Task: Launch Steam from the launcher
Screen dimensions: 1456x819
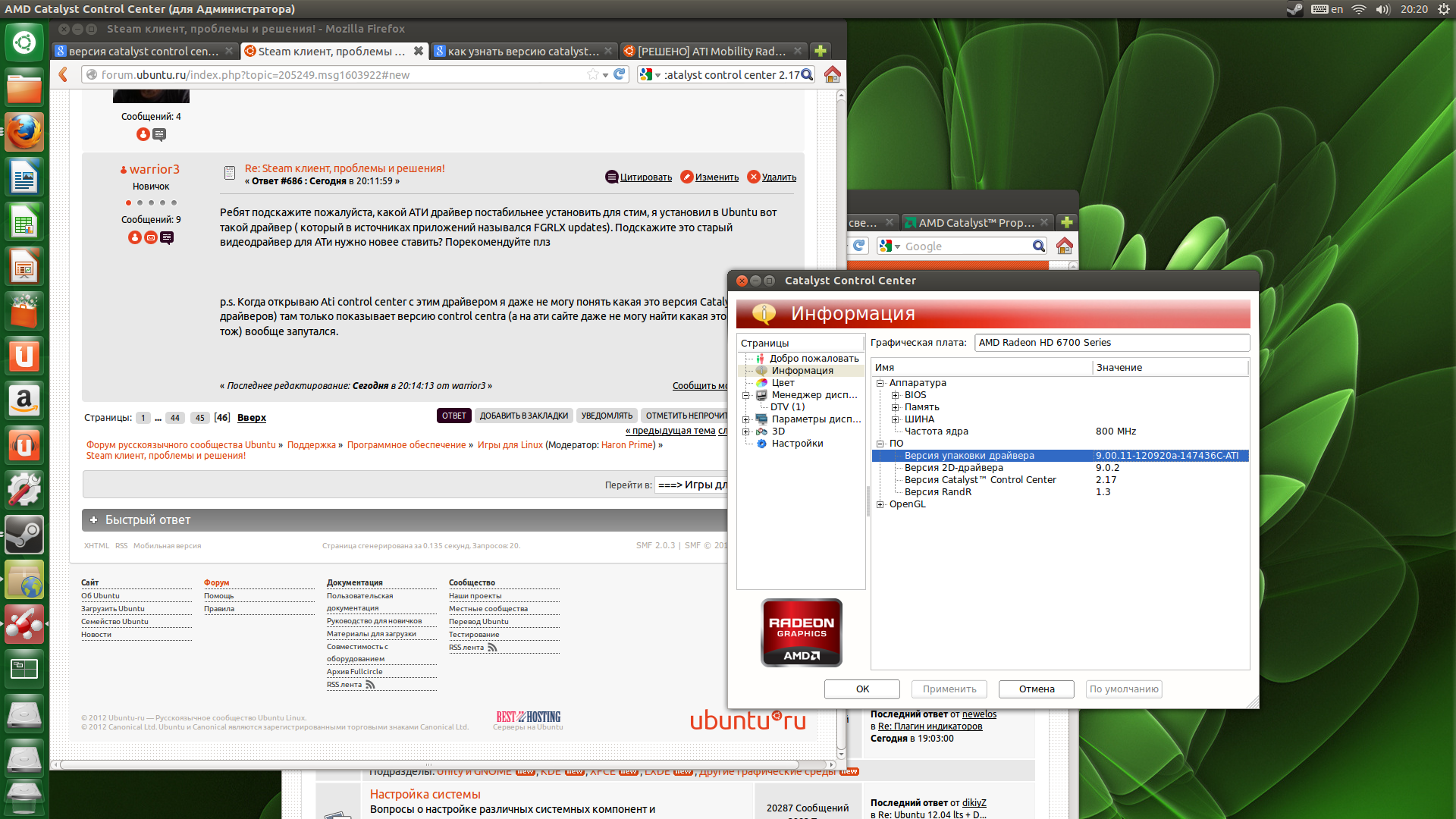Action: coord(24,535)
